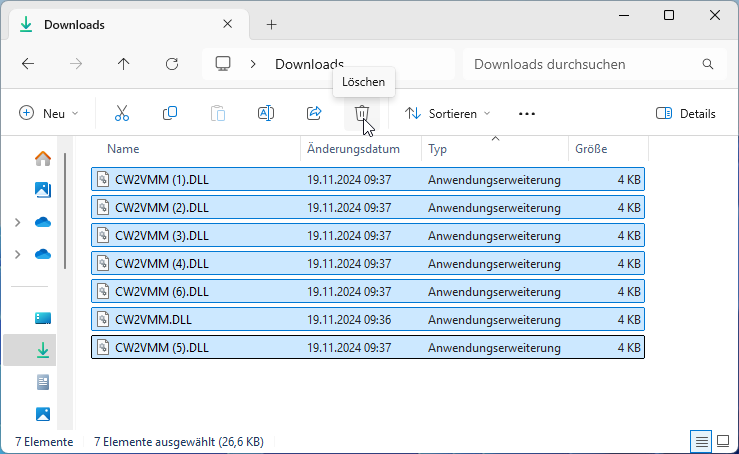Click the 7 Elemente status text
Image resolution: width=739 pixels, height=454 pixels.
pyautogui.click(x=44, y=442)
